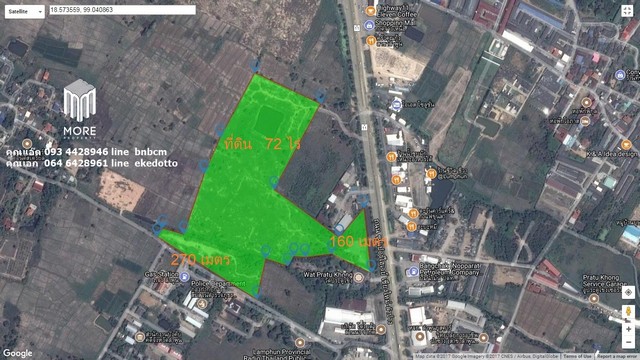Click the Gas Station map pin

184,277
